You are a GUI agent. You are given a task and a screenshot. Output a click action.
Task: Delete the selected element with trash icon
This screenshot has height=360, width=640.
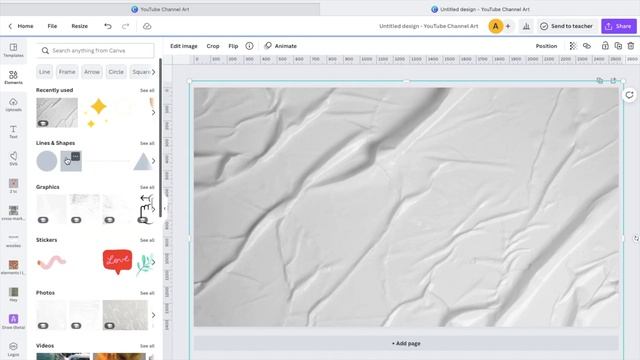[631, 46]
